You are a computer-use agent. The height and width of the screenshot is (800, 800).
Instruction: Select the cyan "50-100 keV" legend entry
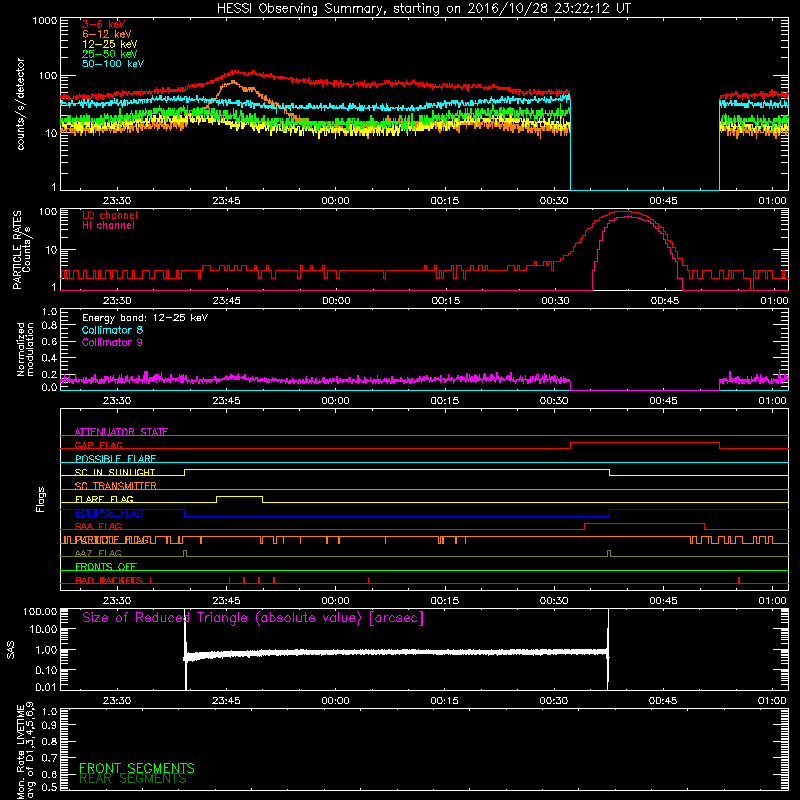[113, 64]
